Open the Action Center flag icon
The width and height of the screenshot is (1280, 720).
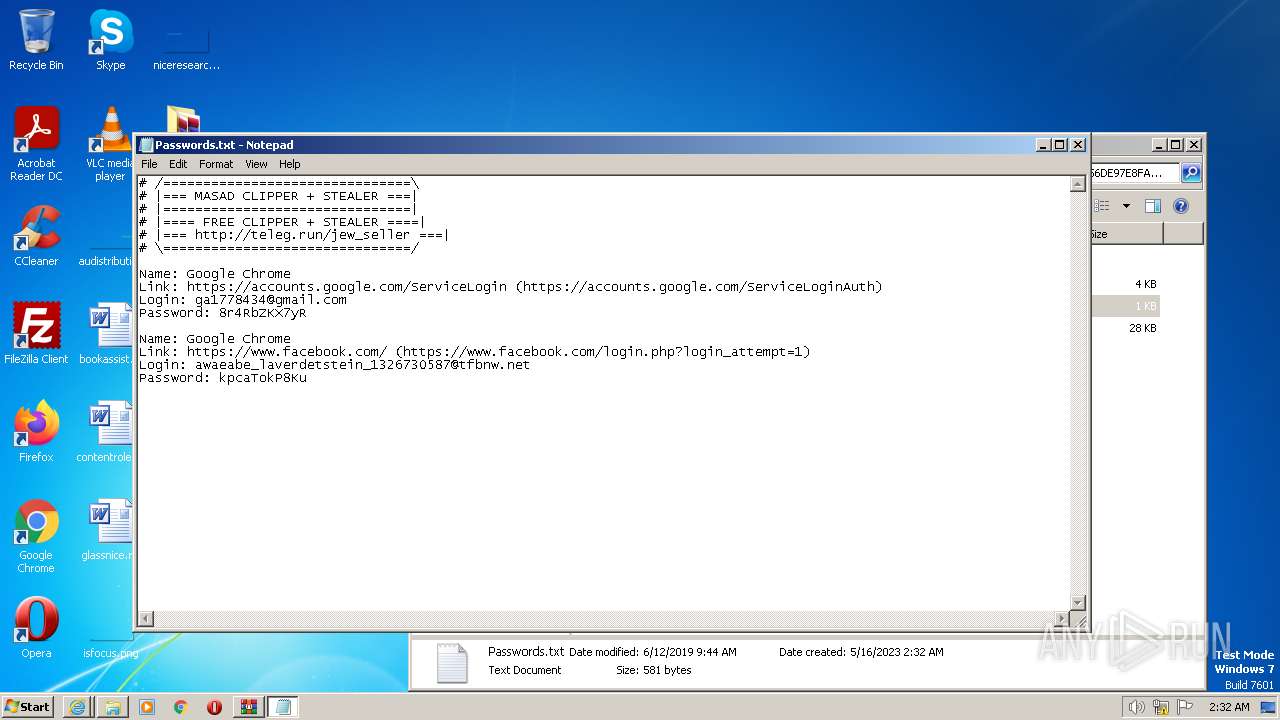click(x=1186, y=707)
